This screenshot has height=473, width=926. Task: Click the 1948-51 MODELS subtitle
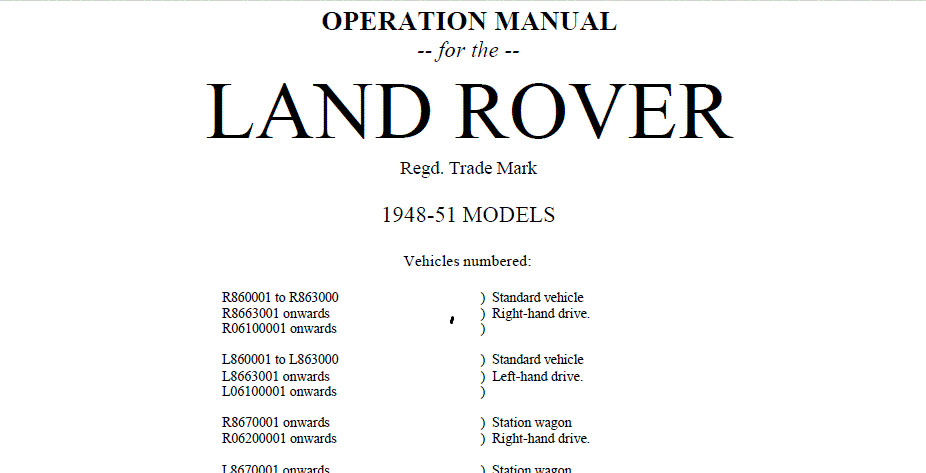click(x=468, y=215)
